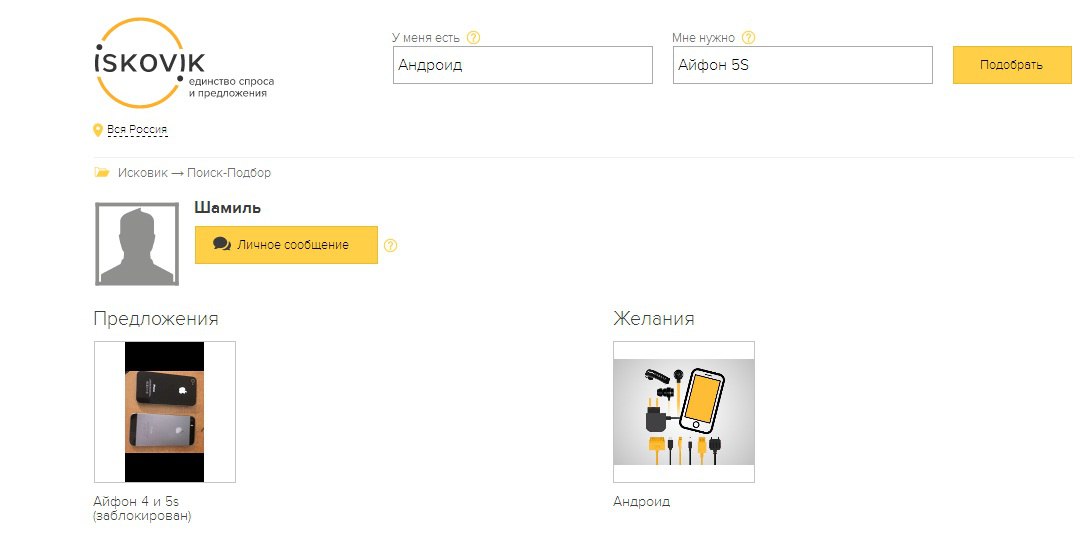
Task: Open 'Айфон 4 и 5s (заблокирован)' listing title
Action: point(142,509)
